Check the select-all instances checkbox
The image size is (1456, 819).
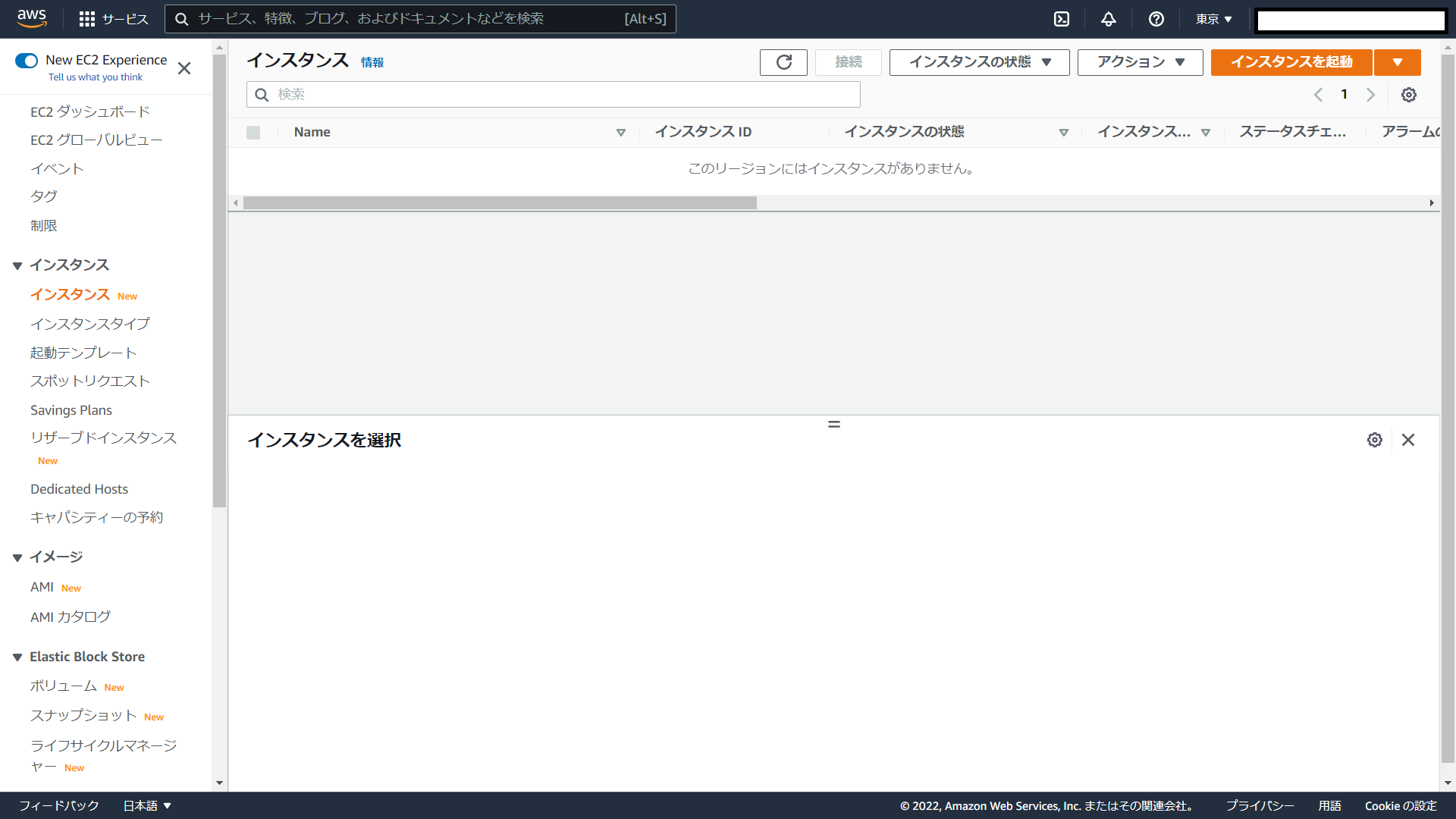[x=253, y=133]
